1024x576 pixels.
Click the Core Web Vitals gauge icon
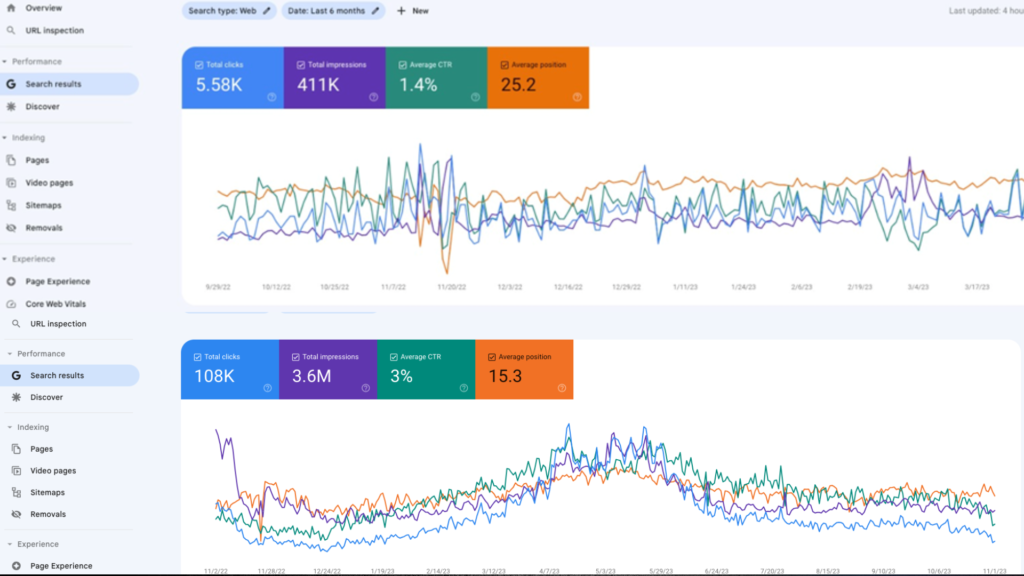[11, 304]
